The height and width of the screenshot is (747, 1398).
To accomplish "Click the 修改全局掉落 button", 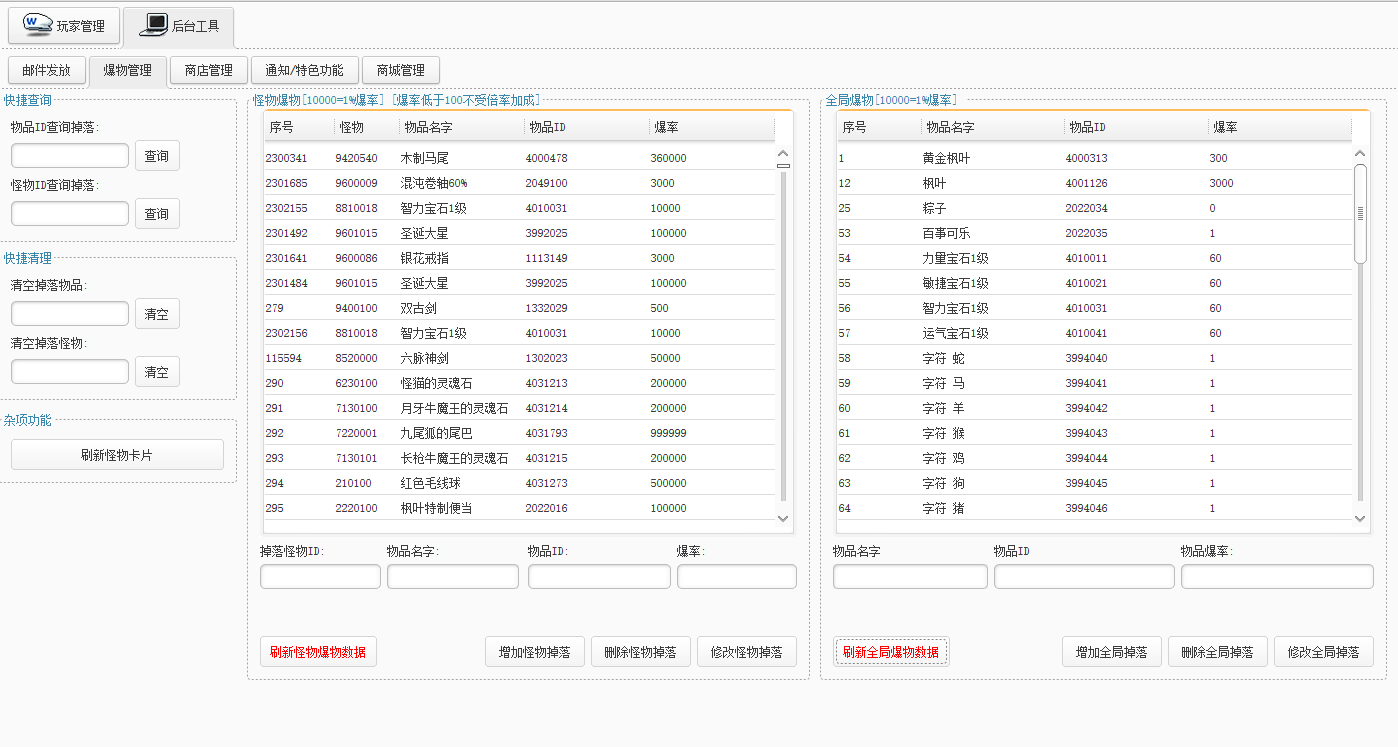I will [x=1324, y=652].
